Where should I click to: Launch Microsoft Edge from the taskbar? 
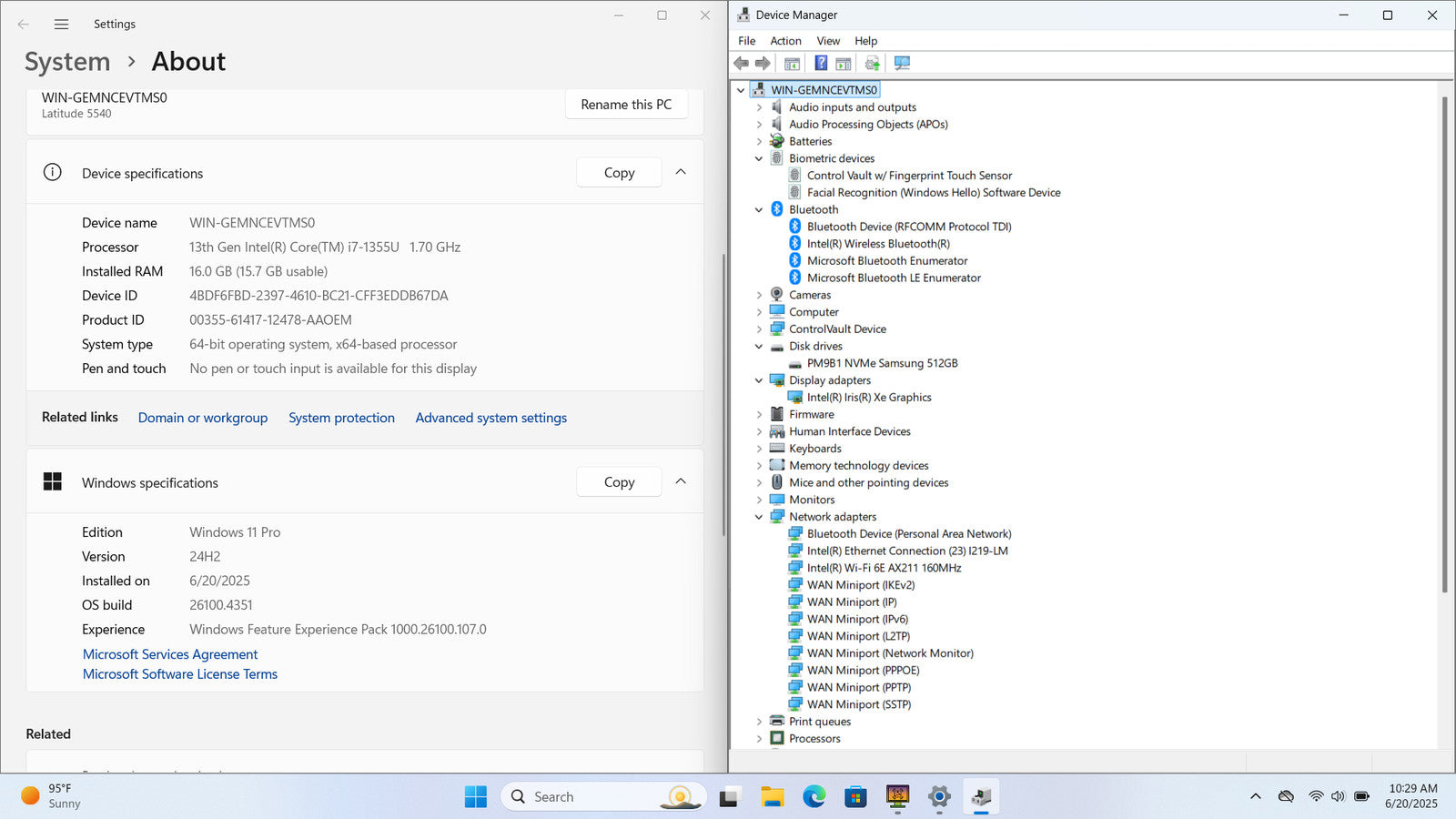814,796
